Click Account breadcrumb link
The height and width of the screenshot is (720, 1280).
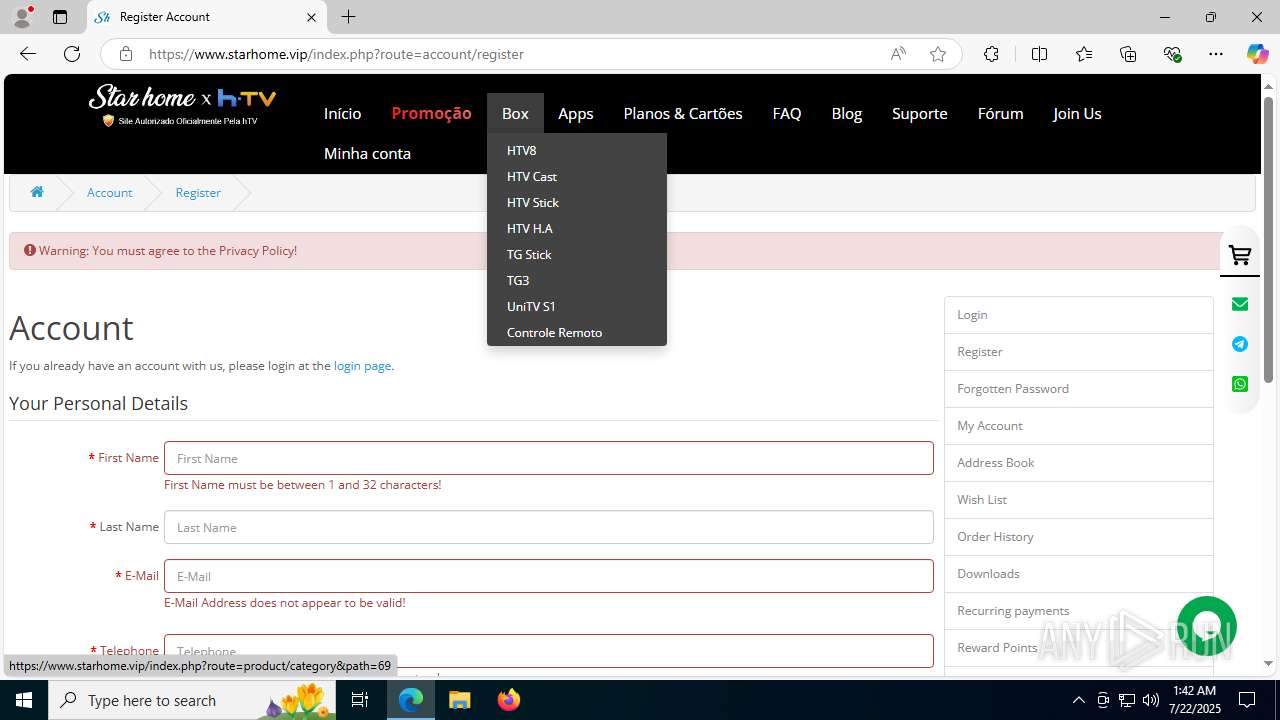109,192
